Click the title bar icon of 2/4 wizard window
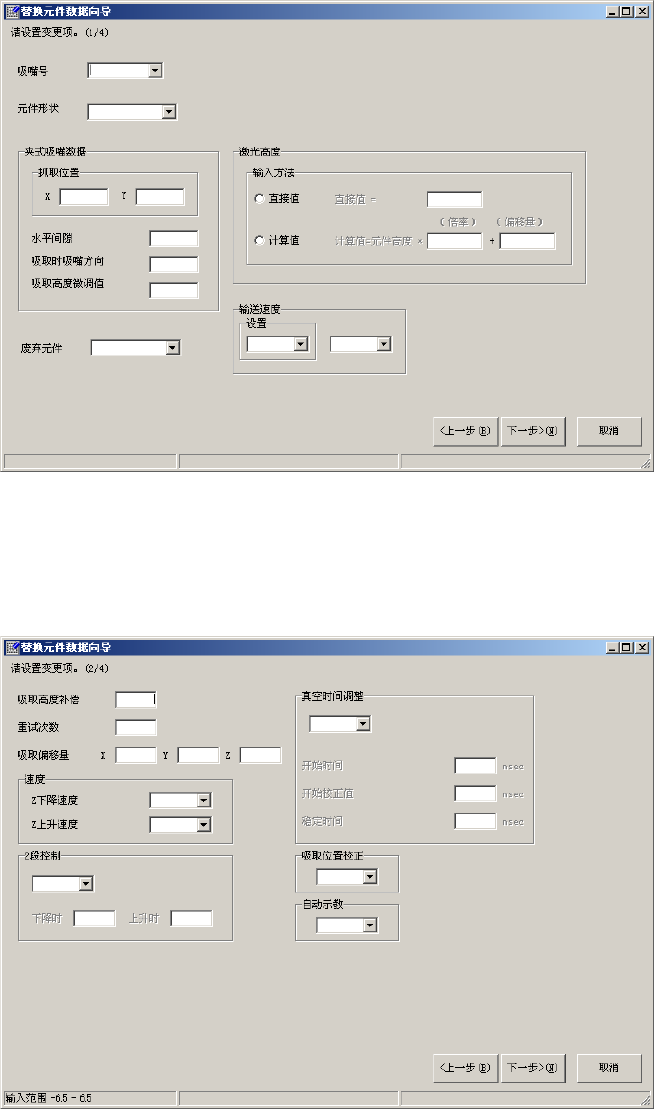 pyautogui.click(x=12, y=647)
